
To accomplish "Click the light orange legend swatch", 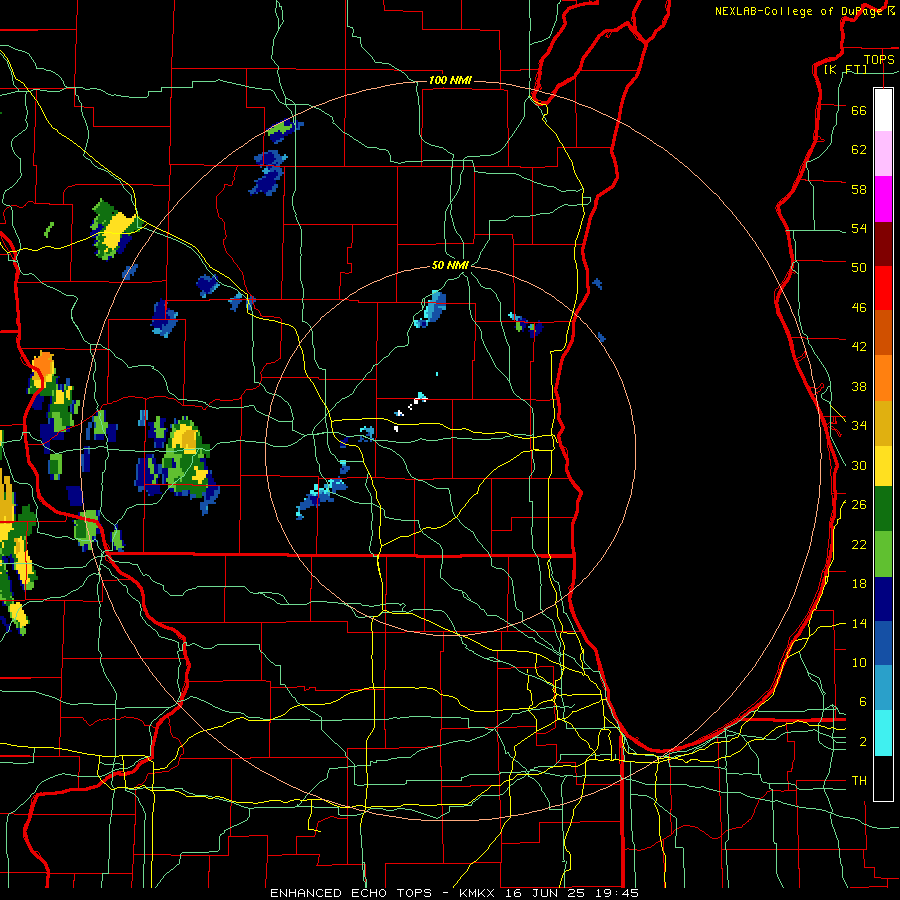I will pos(883,378).
